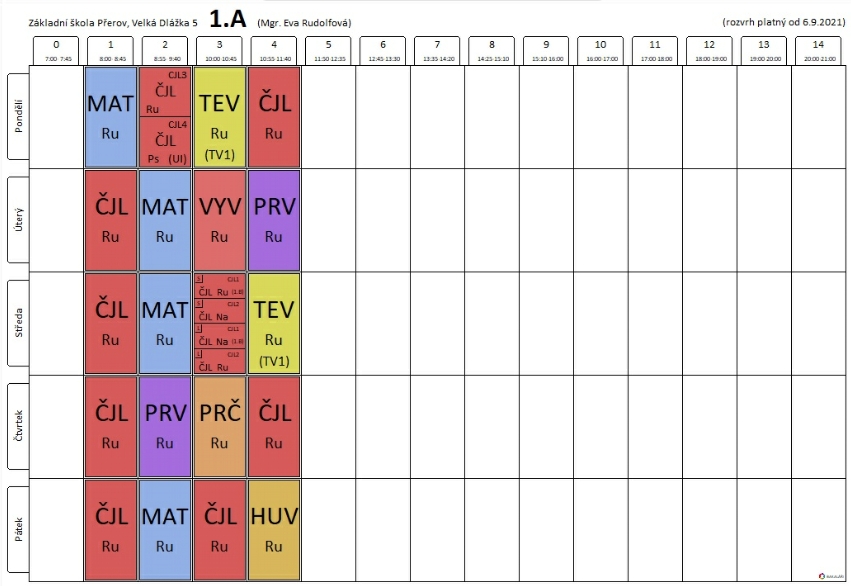Click the Úterý day label
This screenshot has width=851, height=586.
tap(18, 220)
